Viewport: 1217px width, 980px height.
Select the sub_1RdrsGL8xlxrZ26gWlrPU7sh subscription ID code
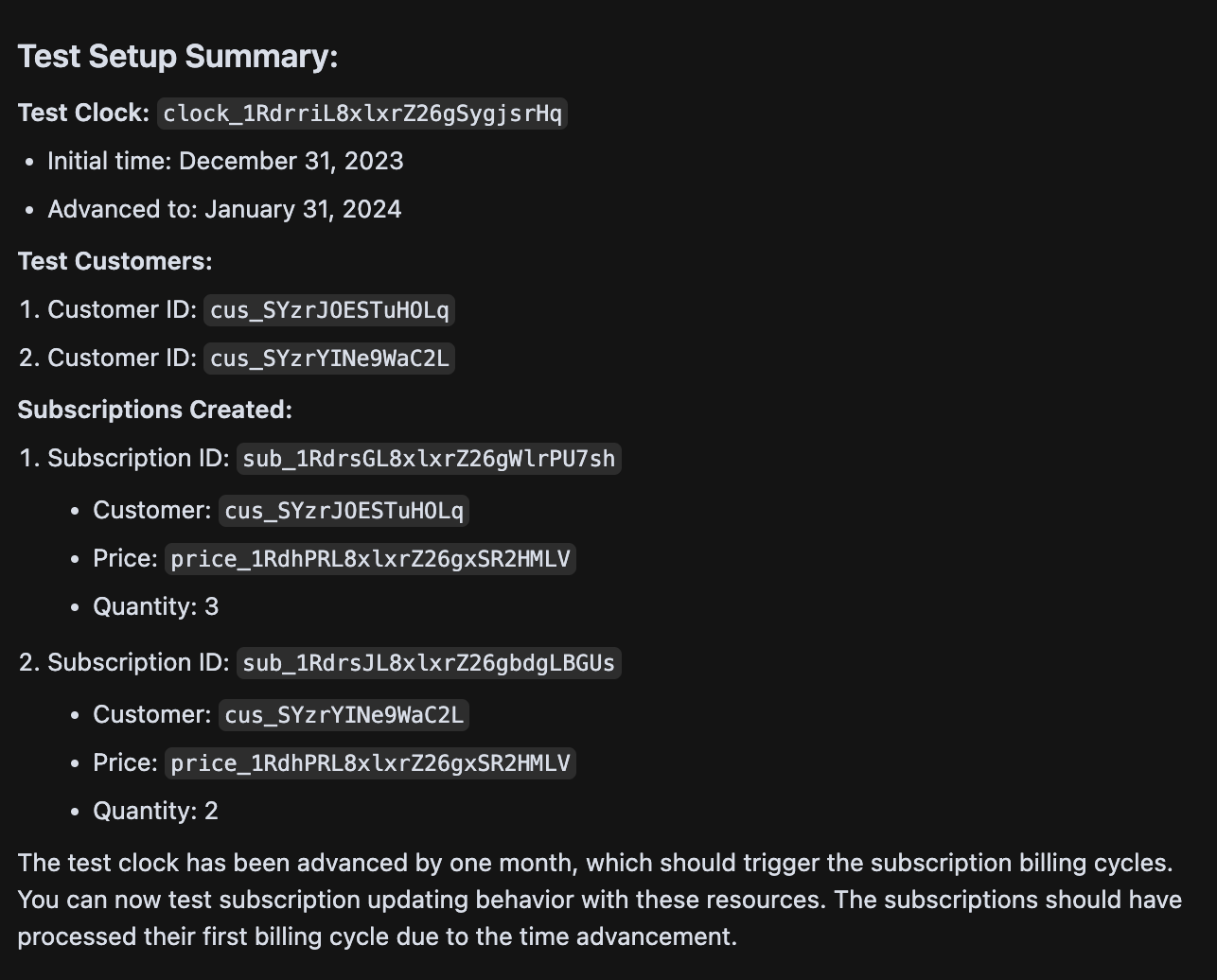[429, 459]
